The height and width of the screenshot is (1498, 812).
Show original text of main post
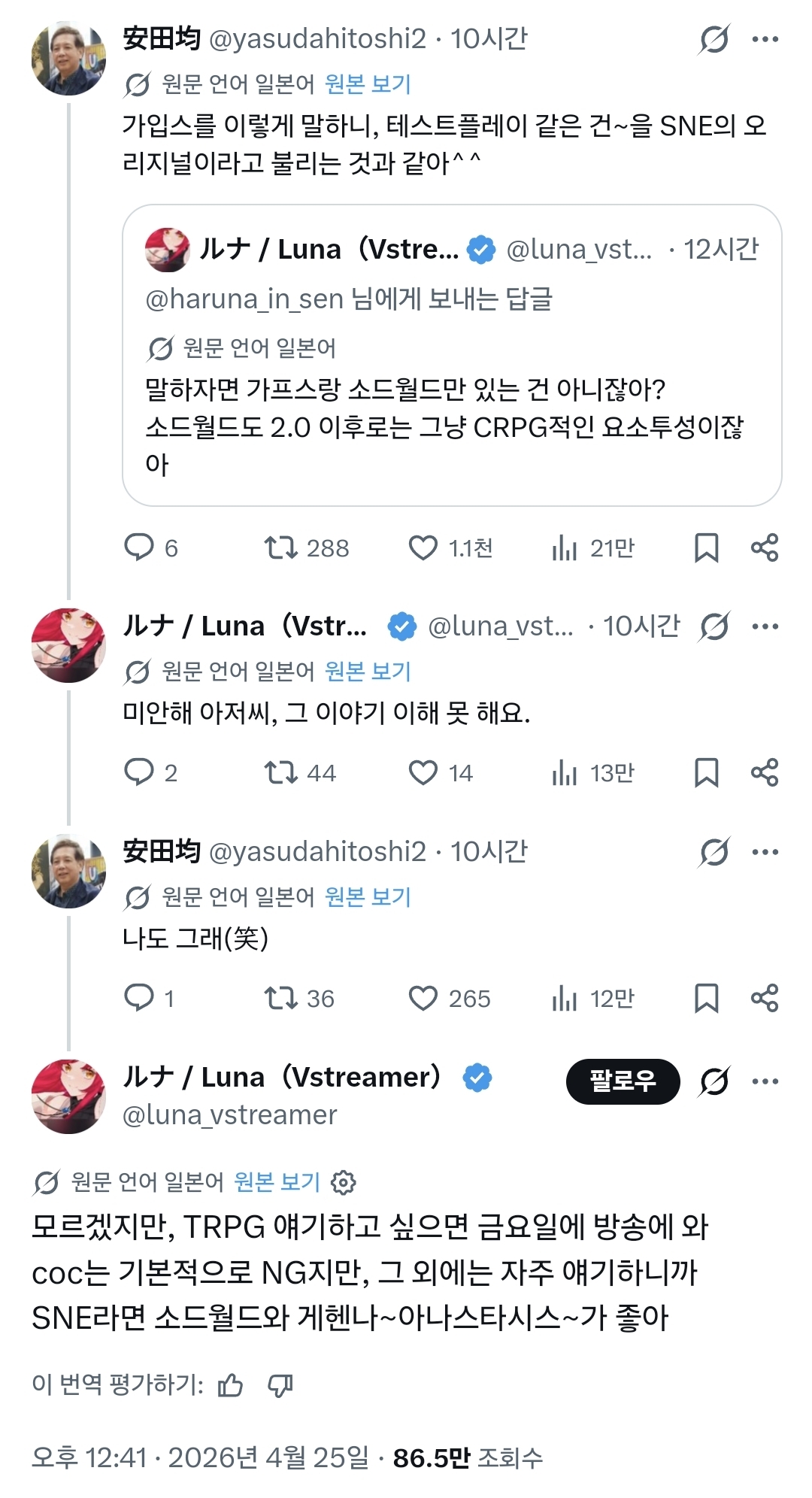277,1182
